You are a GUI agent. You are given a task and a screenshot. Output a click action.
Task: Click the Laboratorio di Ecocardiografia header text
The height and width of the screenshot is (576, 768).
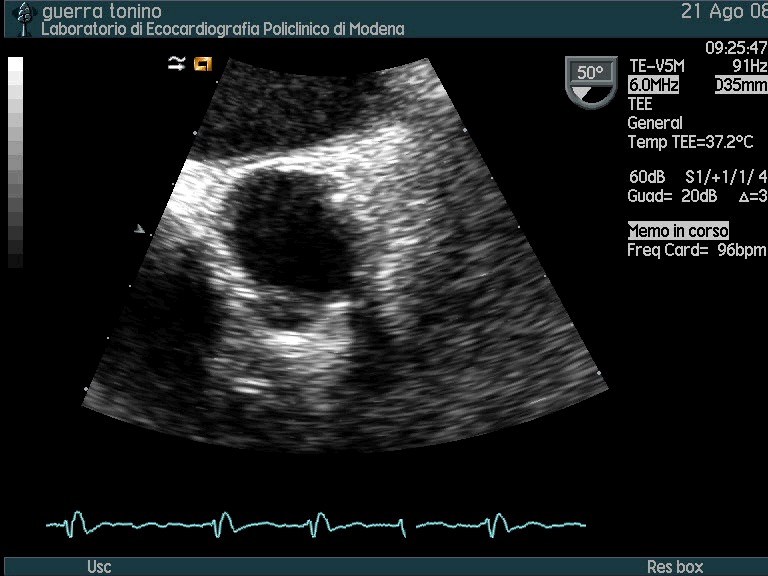click(x=222, y=29)
